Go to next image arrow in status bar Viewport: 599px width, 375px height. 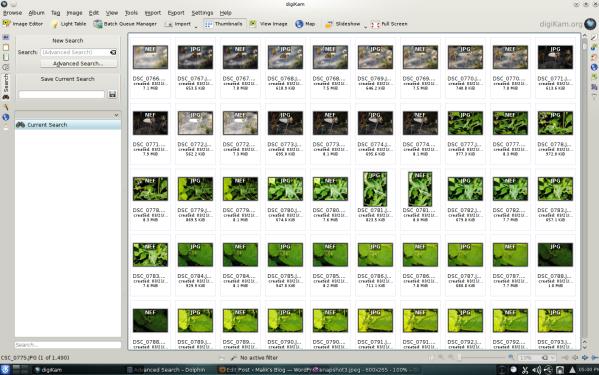tap(584, 358)
